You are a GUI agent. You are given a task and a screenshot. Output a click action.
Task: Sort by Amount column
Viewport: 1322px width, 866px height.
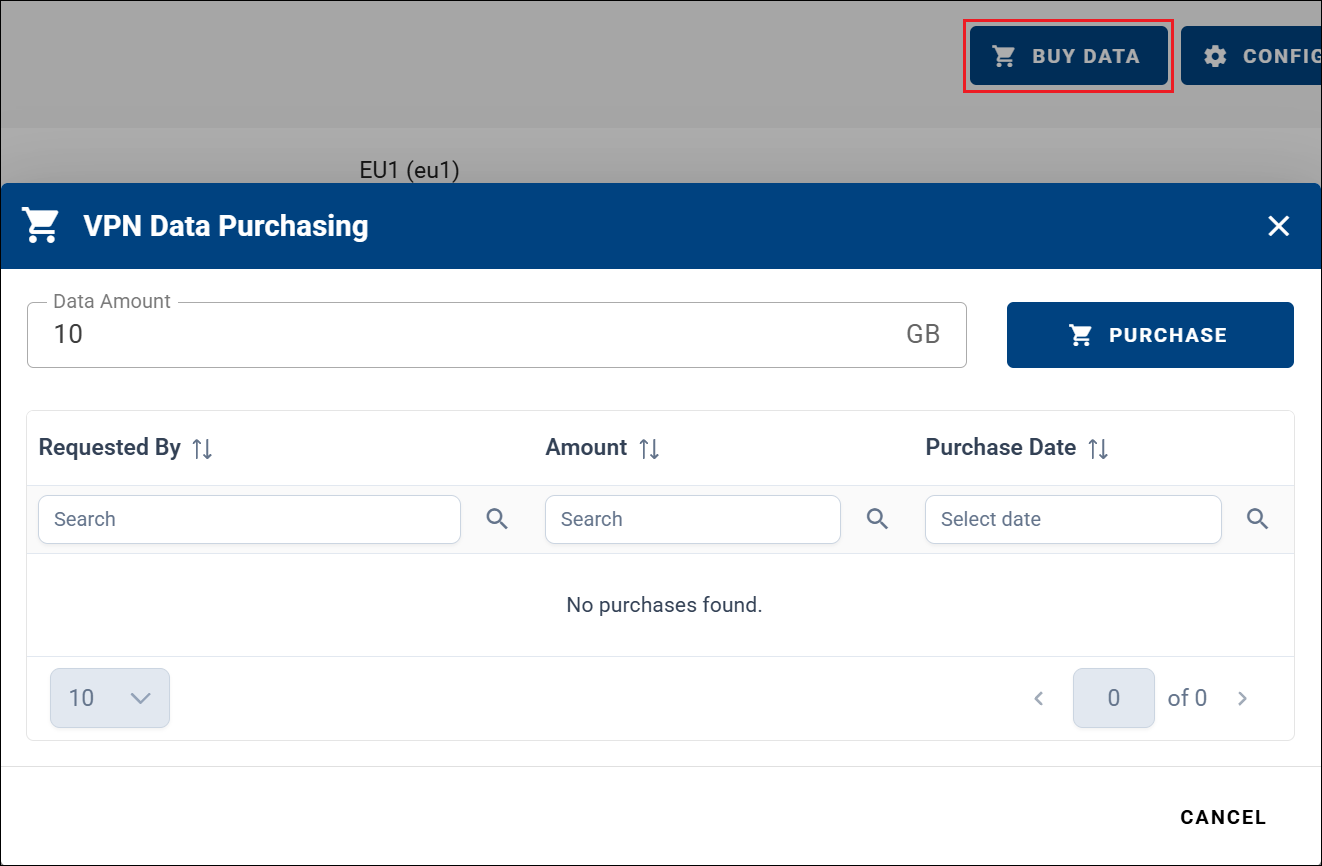(649, 448)
